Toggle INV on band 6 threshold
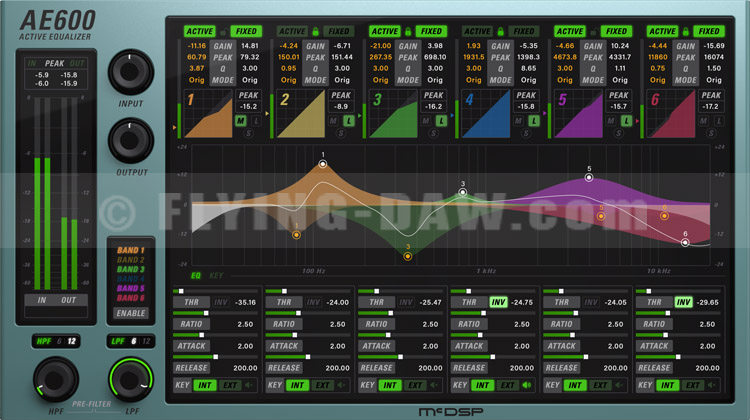750x420 pixels. click(x=684, y=302)
